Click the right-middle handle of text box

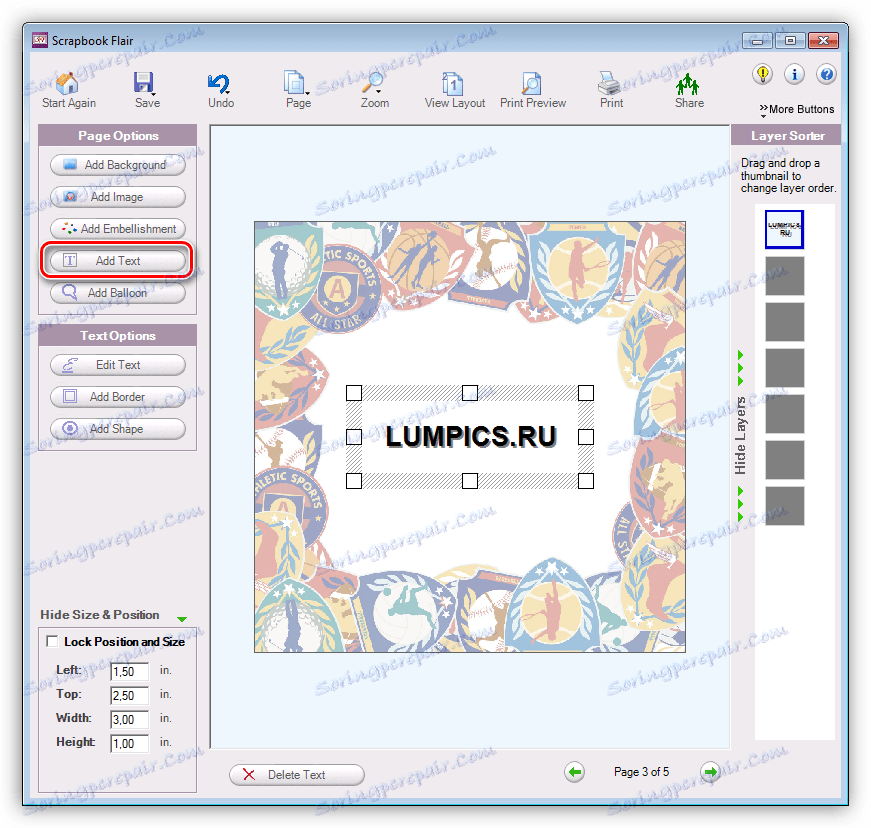tap(586, 437)
